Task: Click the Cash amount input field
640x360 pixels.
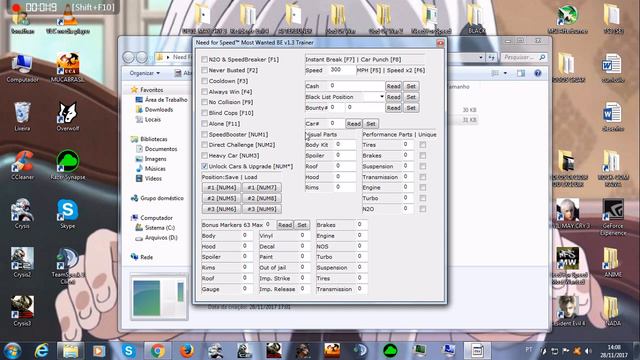Action: [x=356, y=86]
